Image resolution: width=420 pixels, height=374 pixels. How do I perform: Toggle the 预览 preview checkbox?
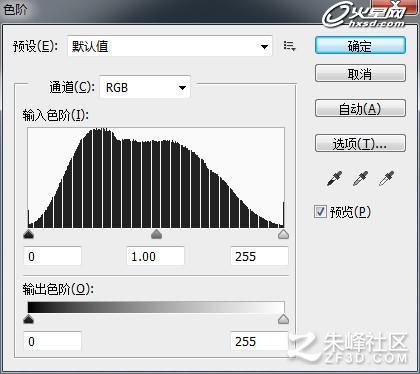[320, 212]
